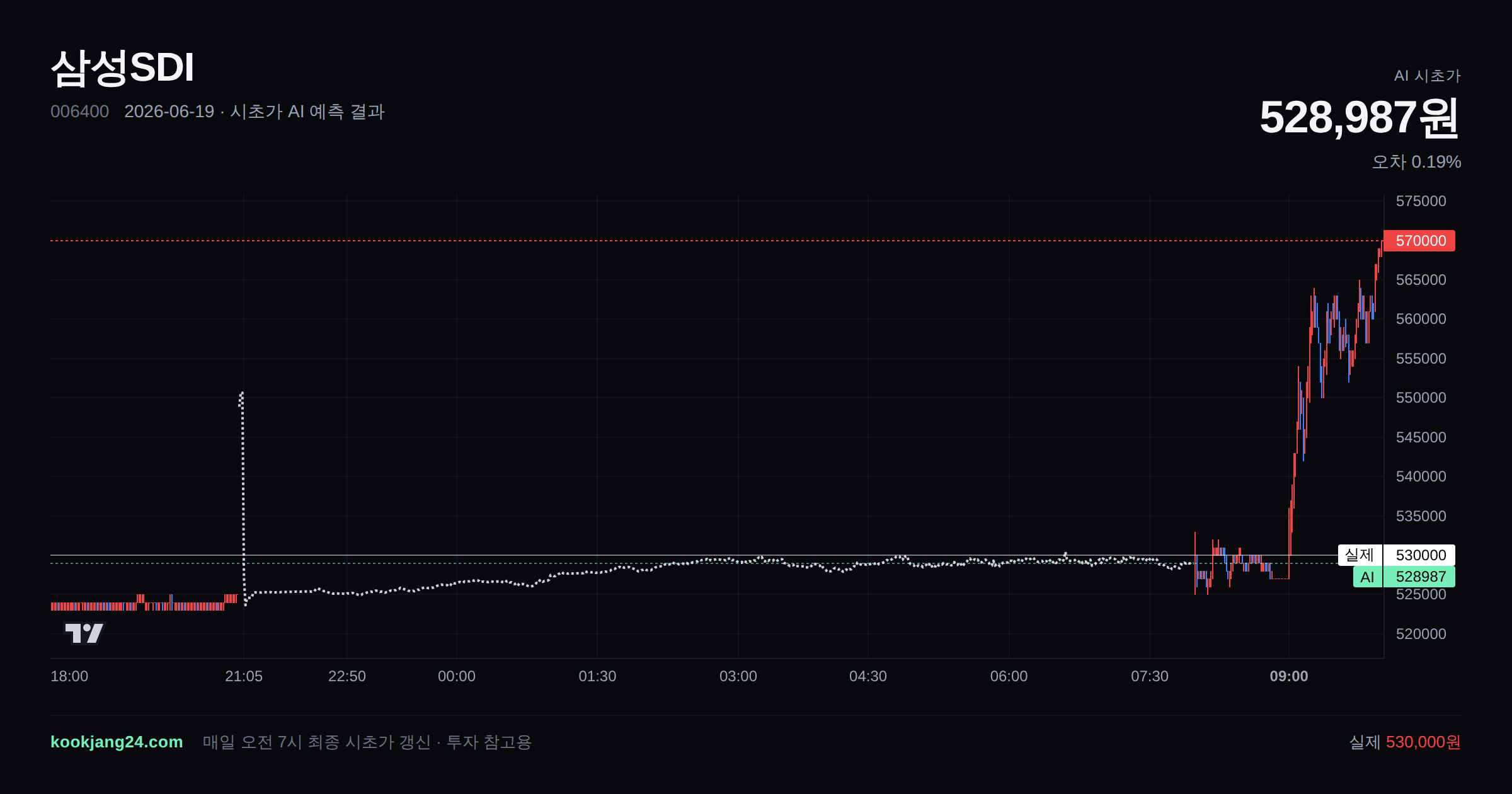
Task: Click the 18:00 time axis label
Action: click(x=69, y=676)
